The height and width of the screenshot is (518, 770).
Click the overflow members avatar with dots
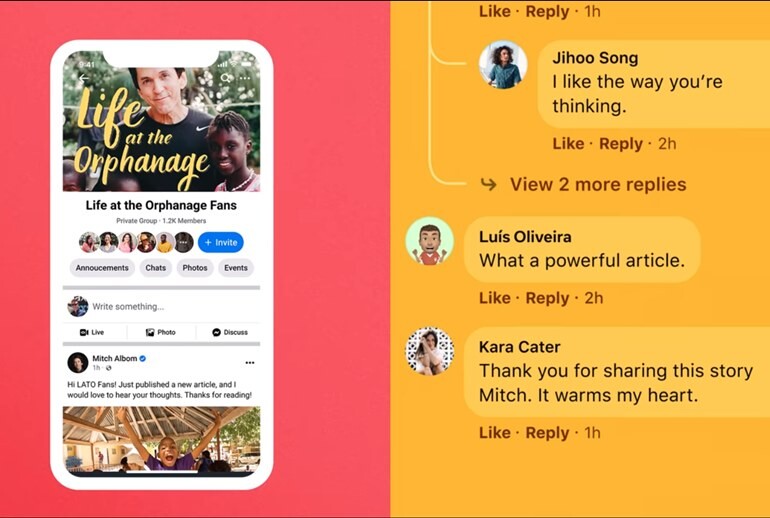pyautogui.click(x=184, y=243)
